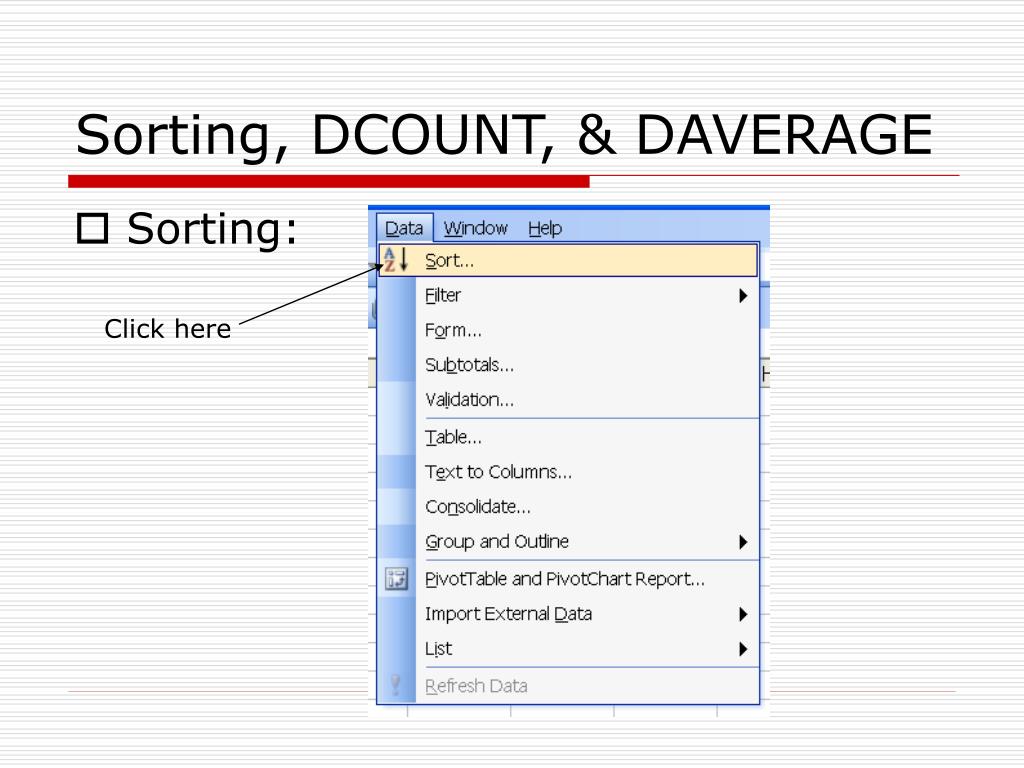Click the 'Click here' annotation text

(168, 328)
